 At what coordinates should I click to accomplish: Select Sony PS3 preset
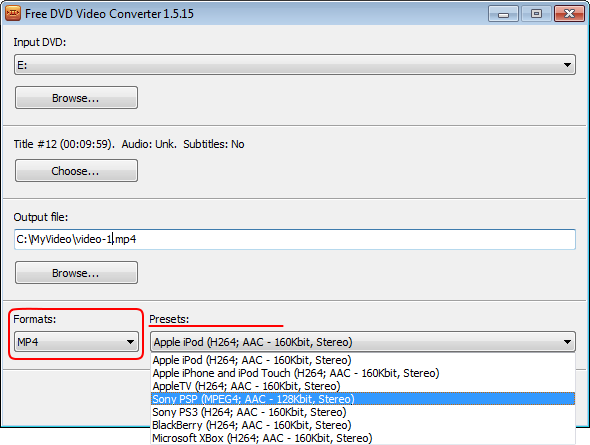coord(363,412)
